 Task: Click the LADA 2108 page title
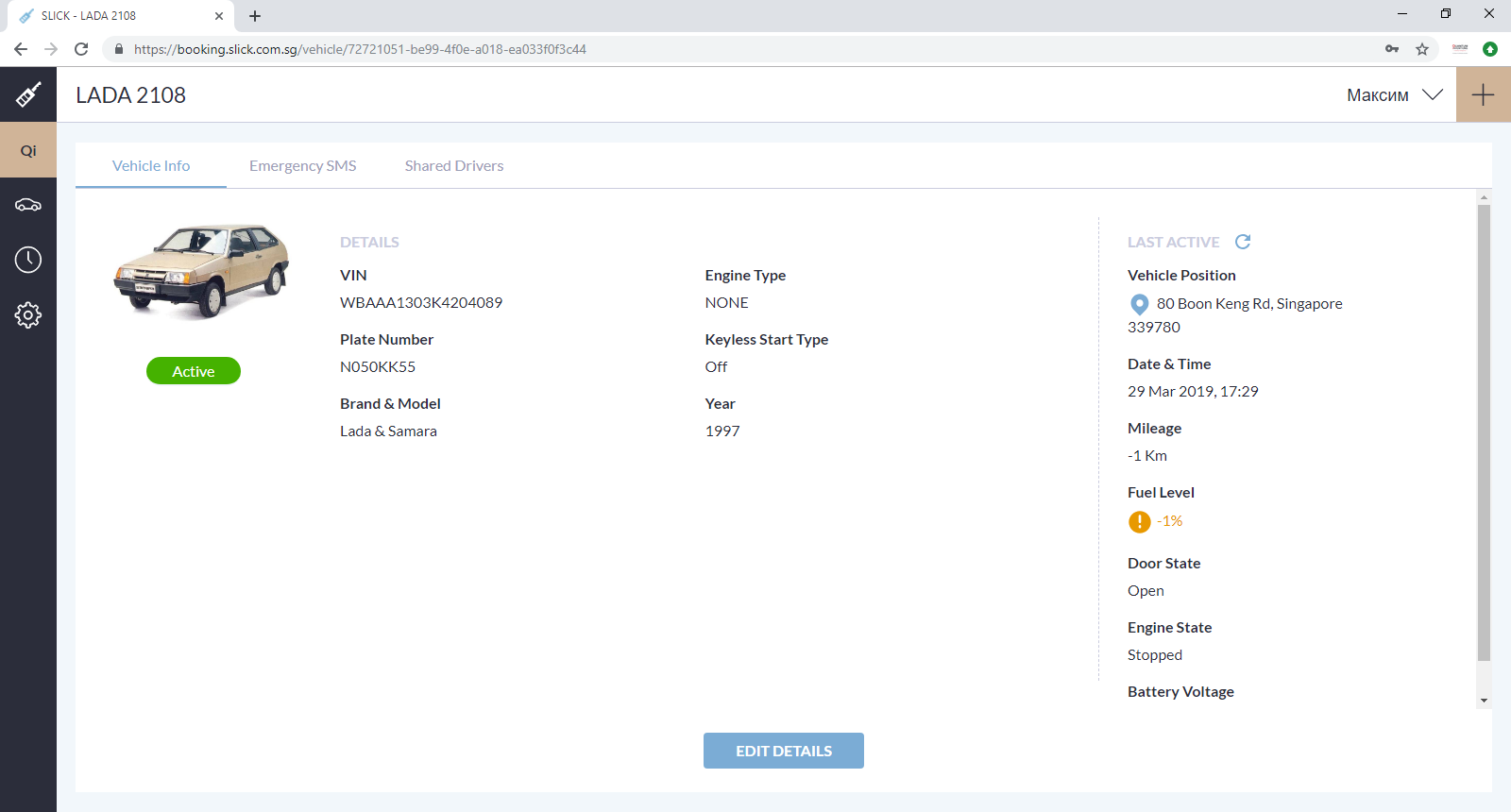click(130, 94)
